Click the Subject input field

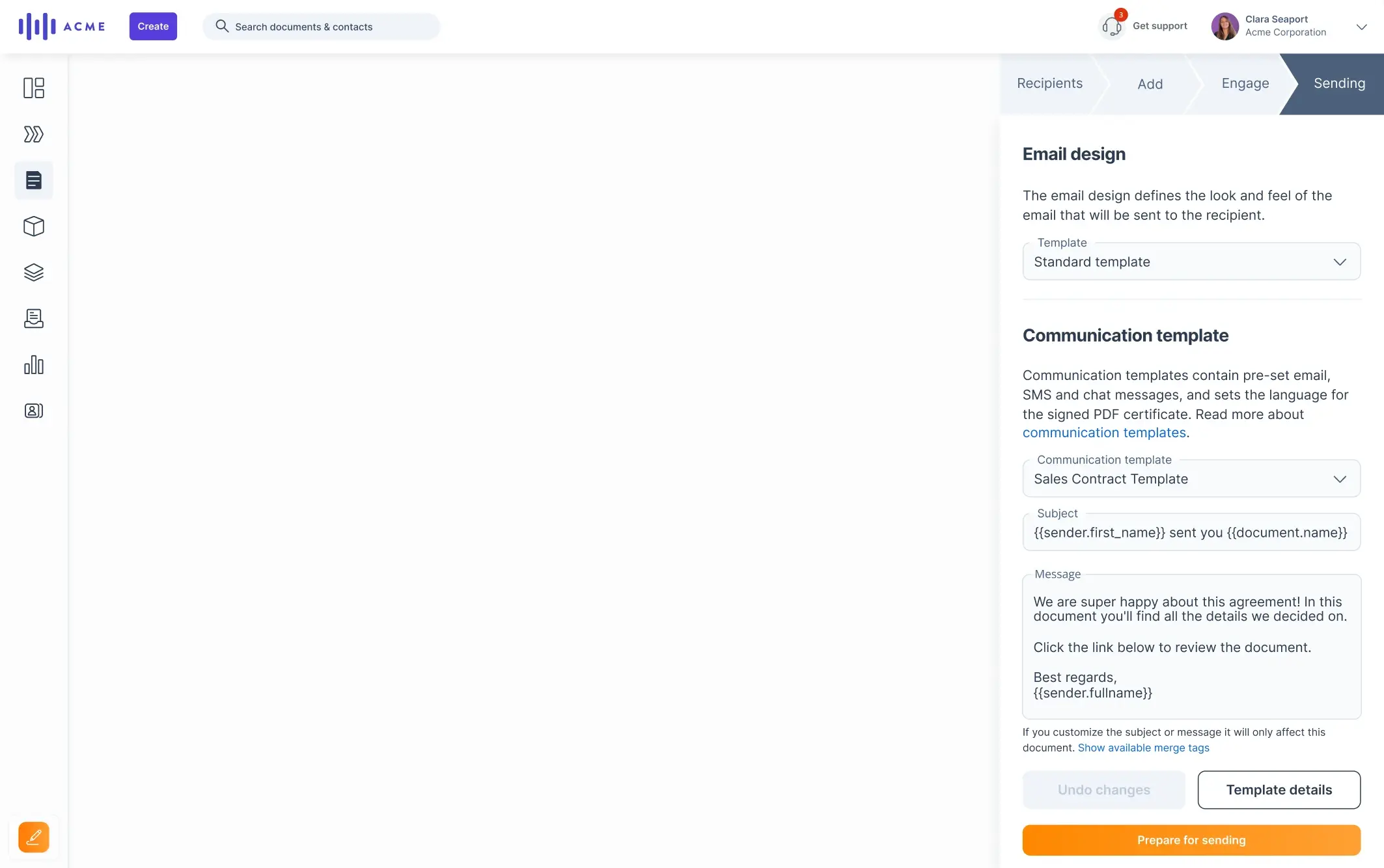(x=1191, y=532)
